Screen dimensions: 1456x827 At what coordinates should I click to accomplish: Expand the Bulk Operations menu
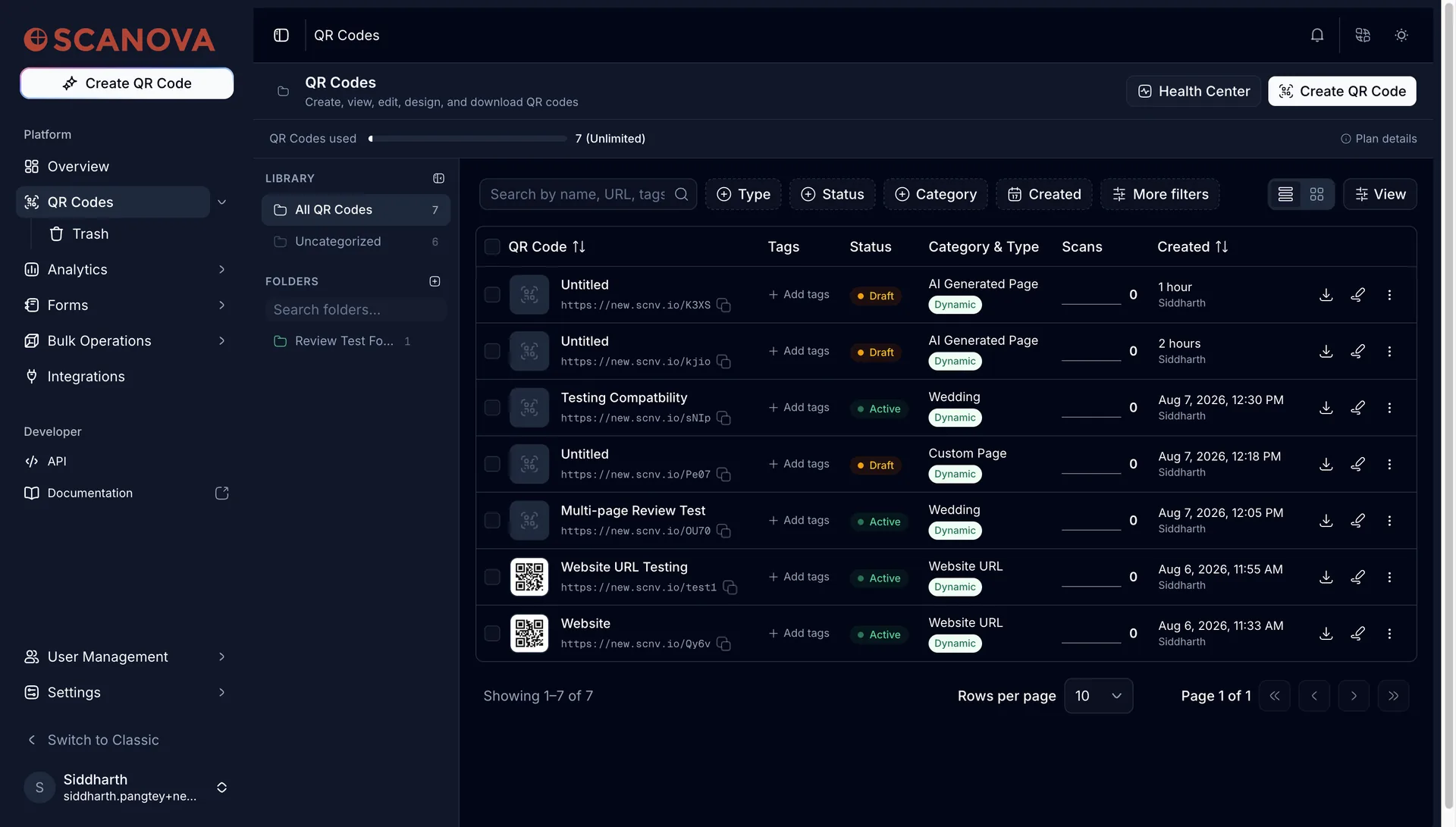[x=222, y=341]
